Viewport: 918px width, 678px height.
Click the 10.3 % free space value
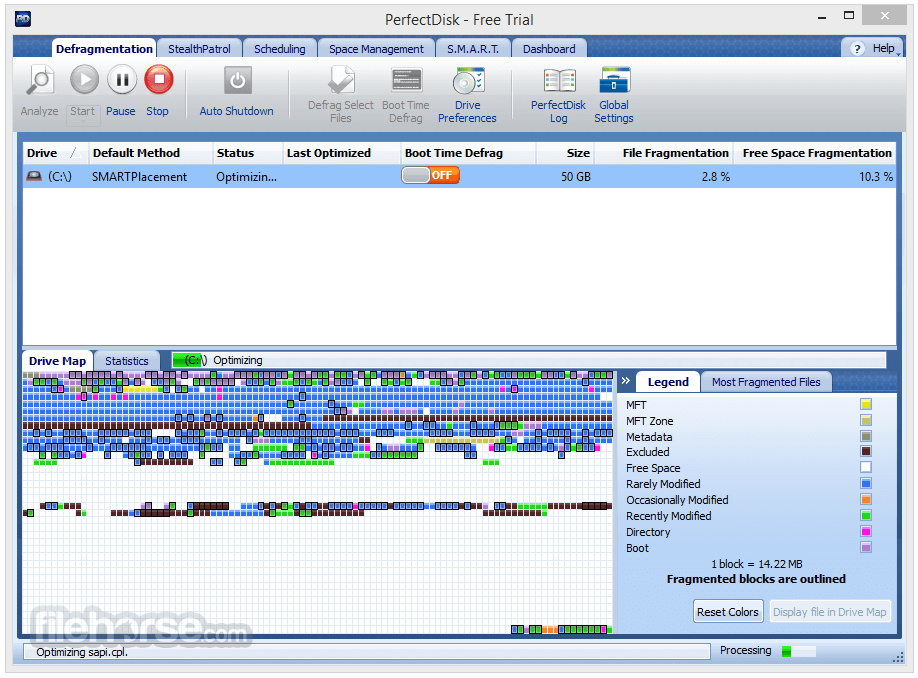(x=876, y=176)
